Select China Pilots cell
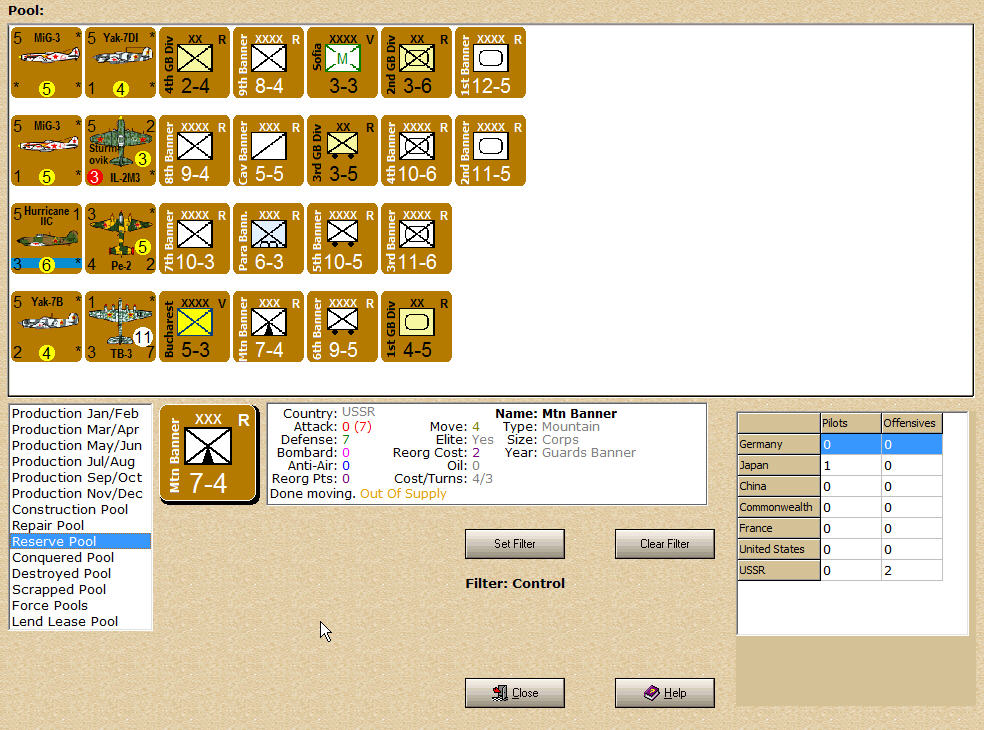 850,486
